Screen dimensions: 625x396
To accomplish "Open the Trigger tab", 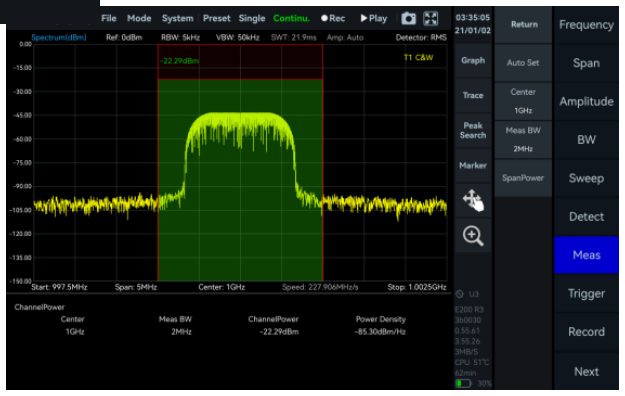I will (x=586, y=294).
